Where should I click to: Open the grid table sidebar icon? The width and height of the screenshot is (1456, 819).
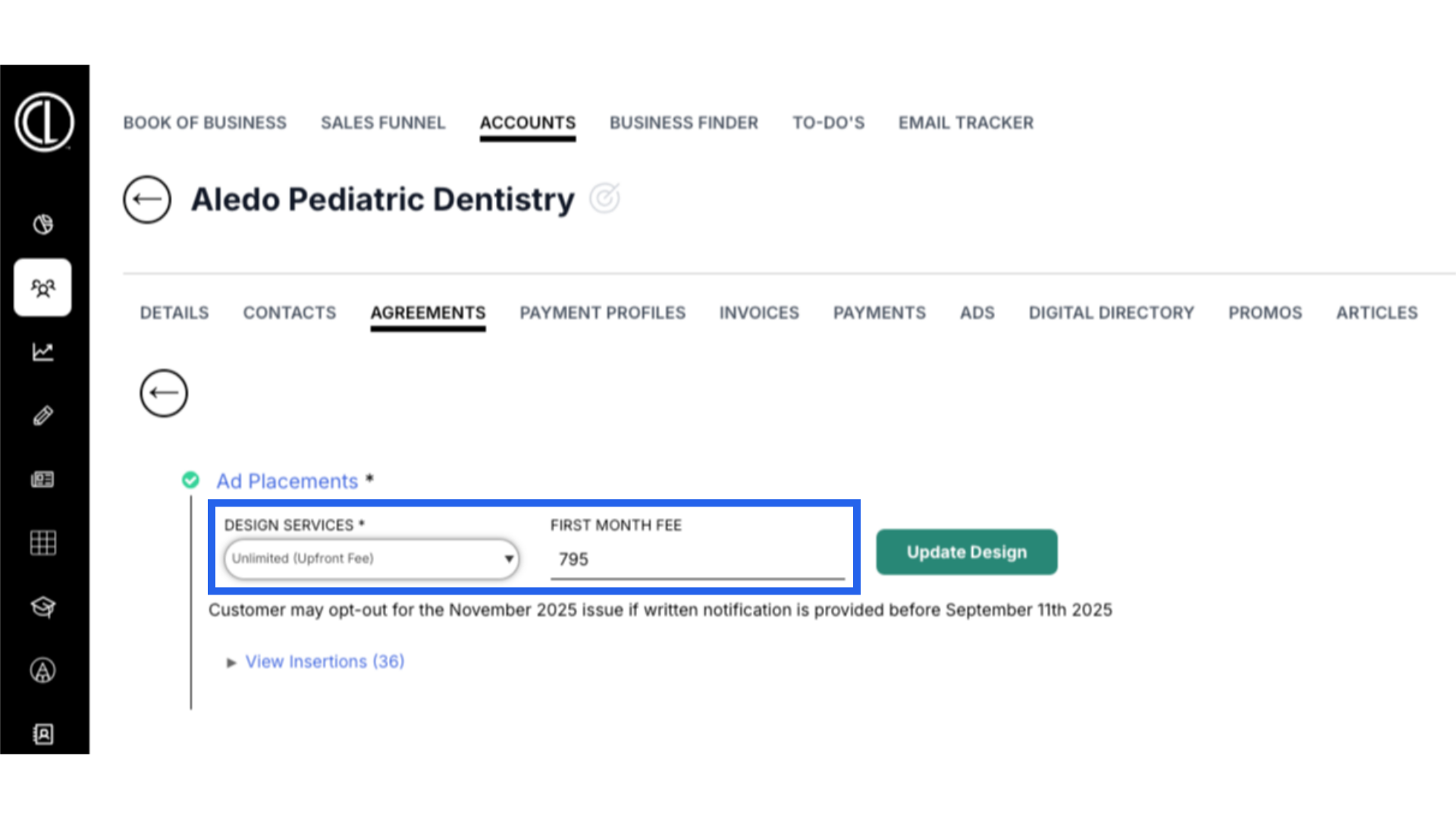(x=43, y=543)
